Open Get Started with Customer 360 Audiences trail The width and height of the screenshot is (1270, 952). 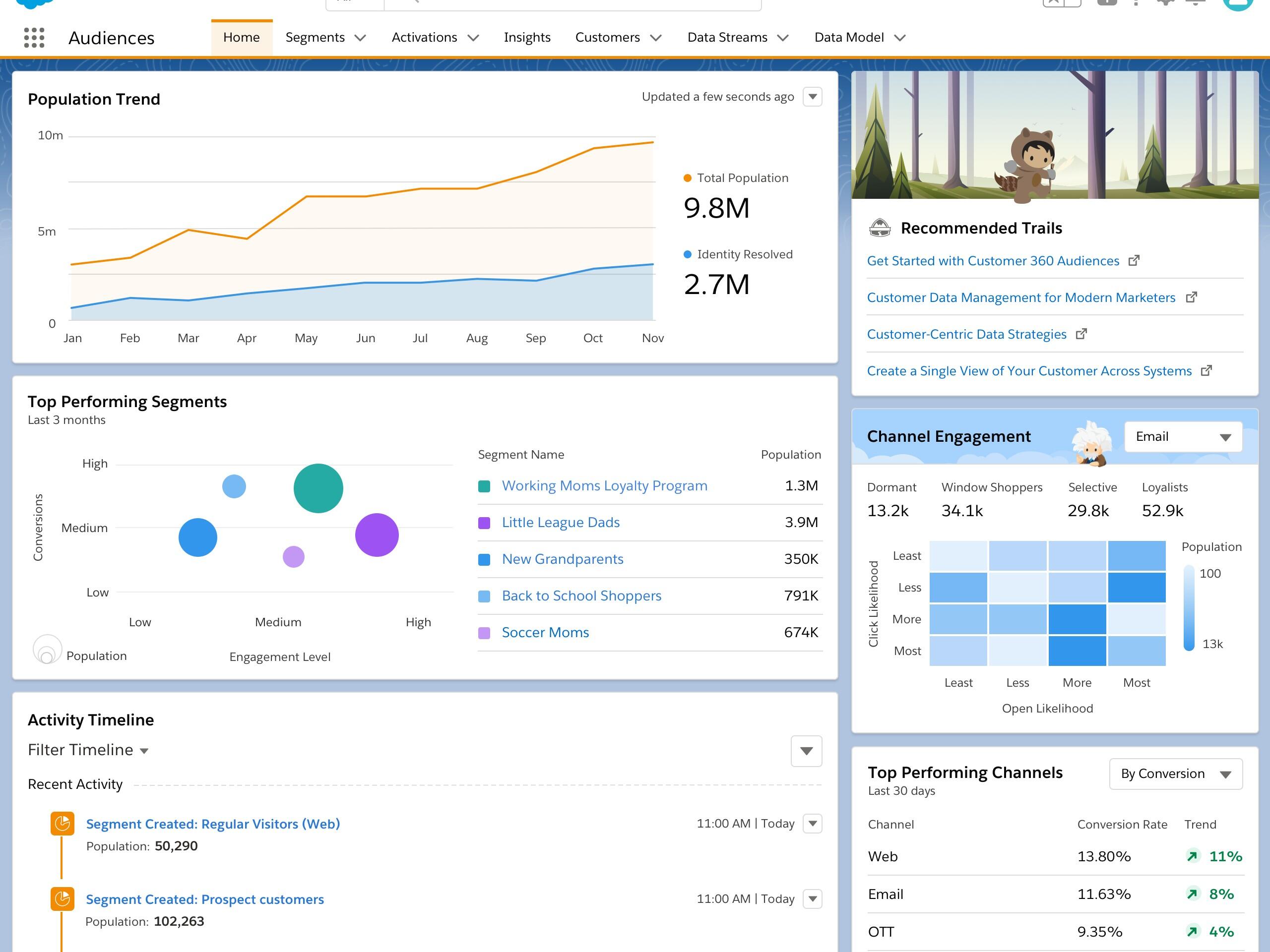[993, 260]
